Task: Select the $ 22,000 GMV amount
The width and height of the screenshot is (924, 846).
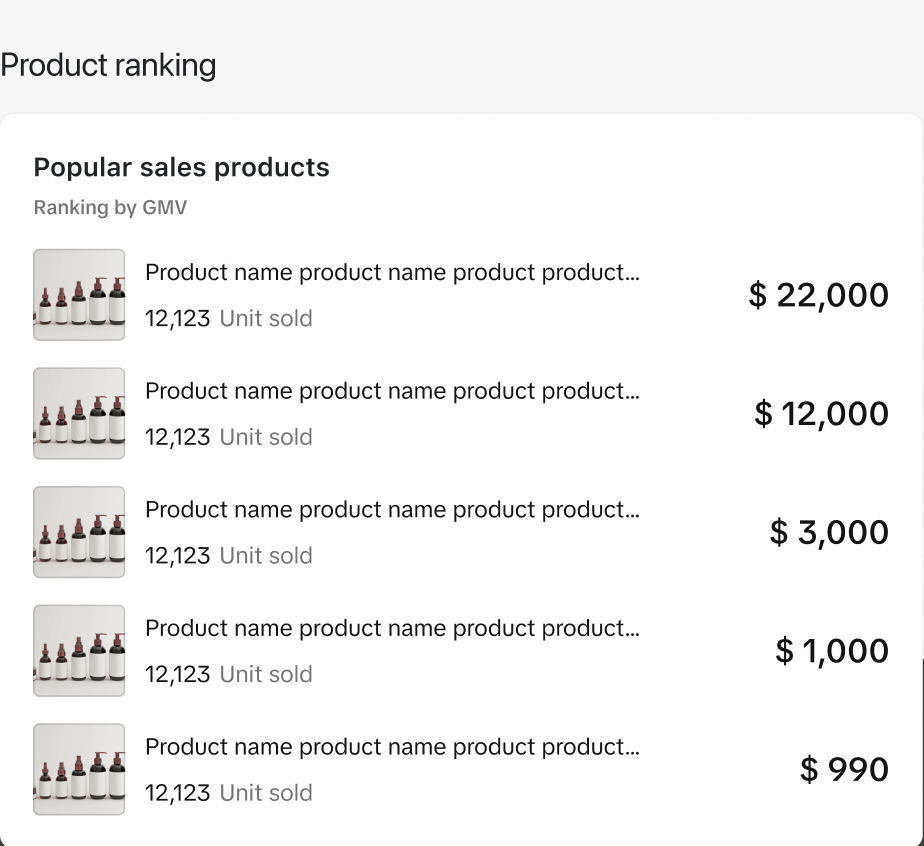Action: pyautogui.click(x=819, y=295)
